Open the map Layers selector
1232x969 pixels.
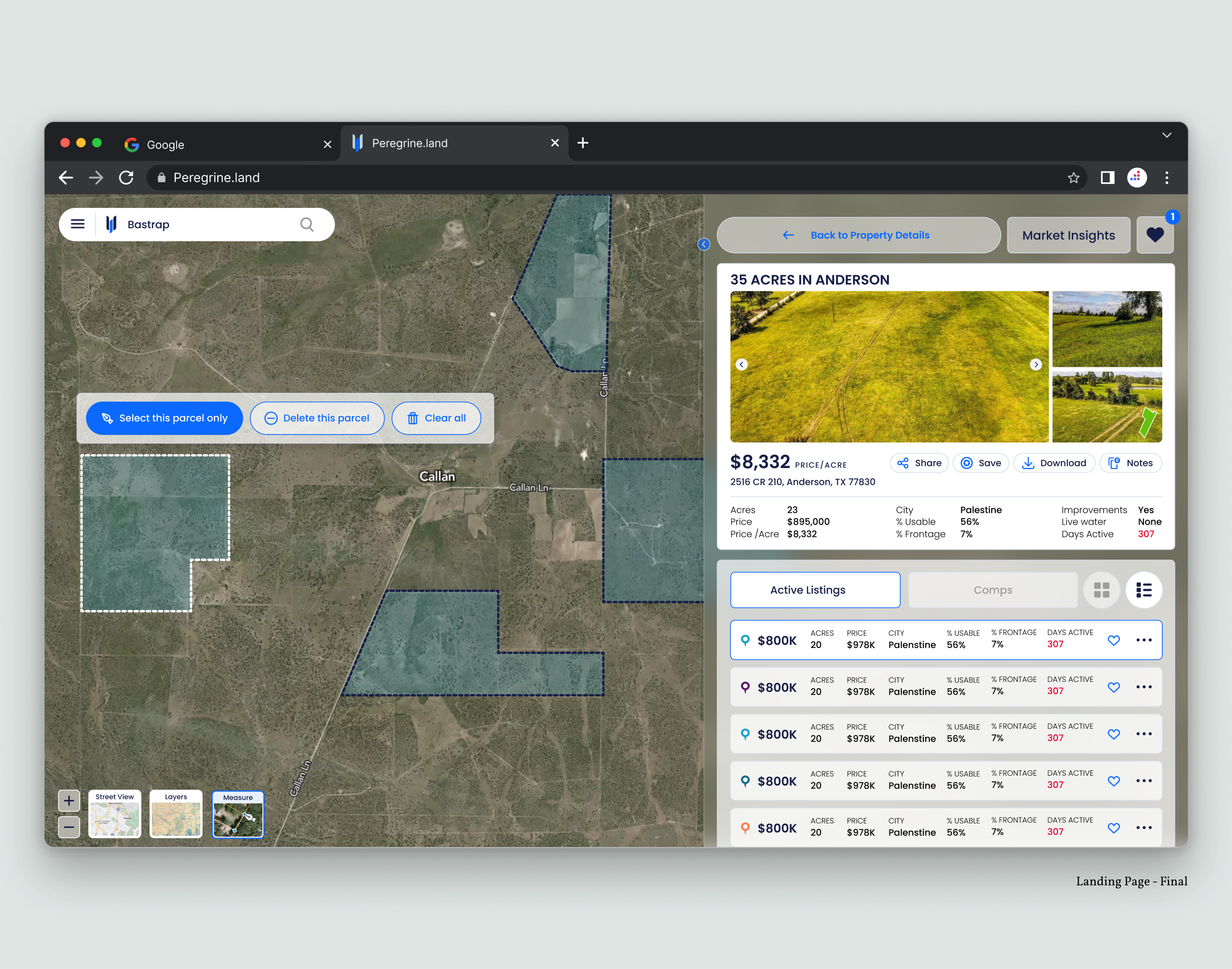pyautogui.click(x=176, y=814)
